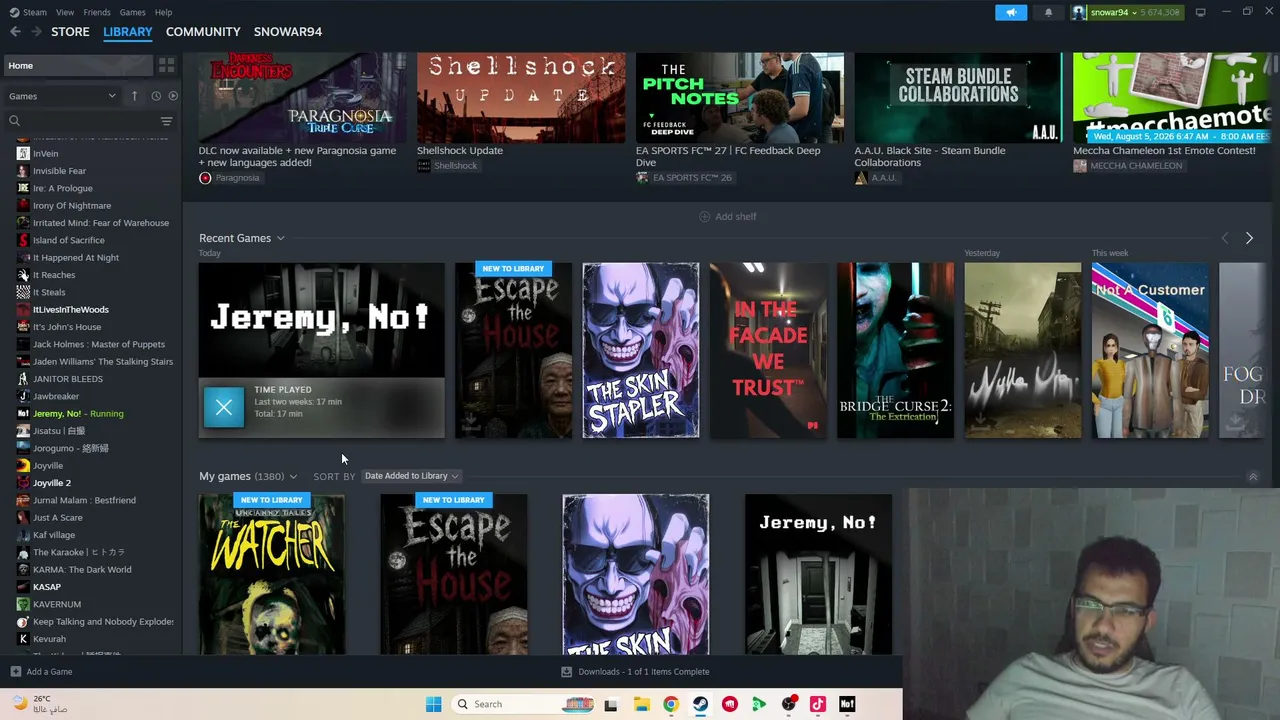Viewport: 1280px width, 720px height.
Task: Open Steam Bundle Collaborations news thumbnail
Action: [958, 98]
